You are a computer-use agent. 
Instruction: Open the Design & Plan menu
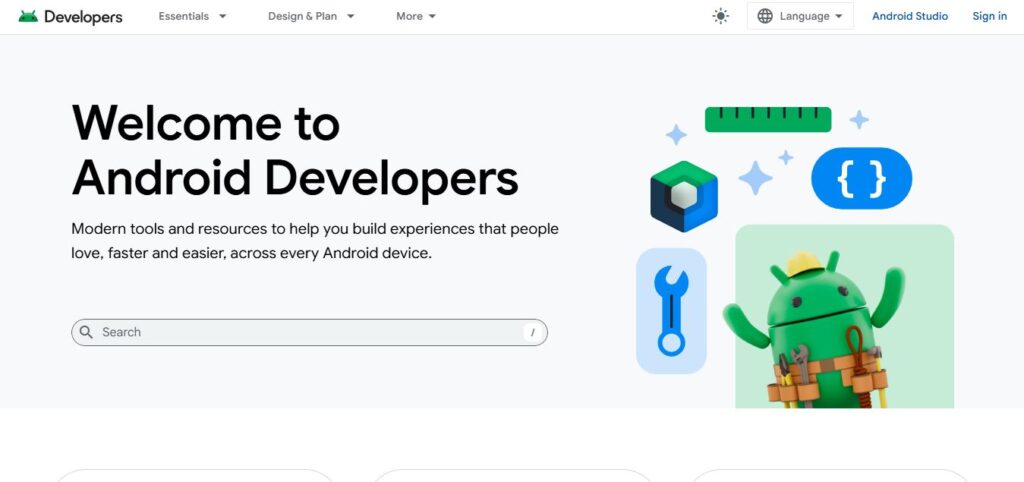311,16
